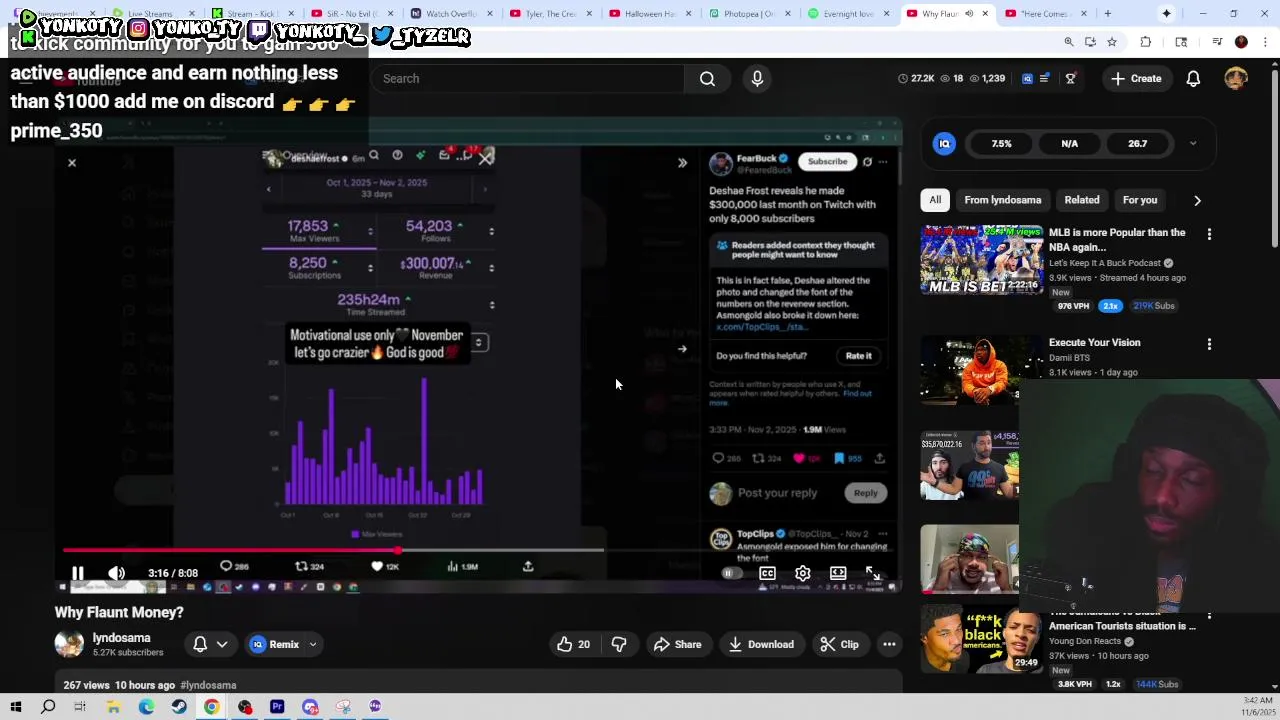Click the blue vidIQ logo in scorecard

click(944, 144)
